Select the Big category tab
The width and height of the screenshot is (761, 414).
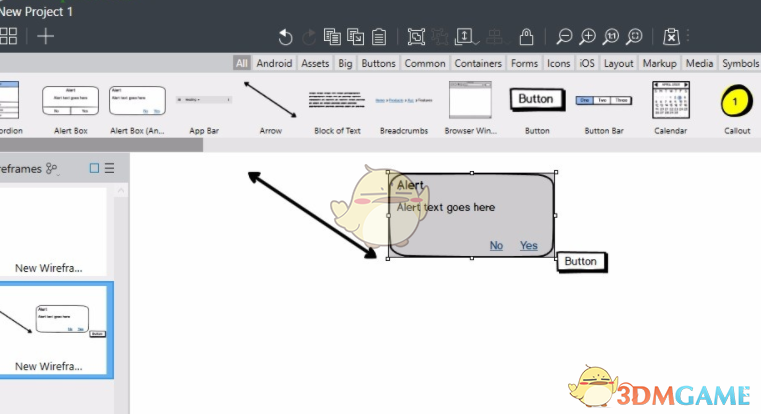click(x=345, y=63)
